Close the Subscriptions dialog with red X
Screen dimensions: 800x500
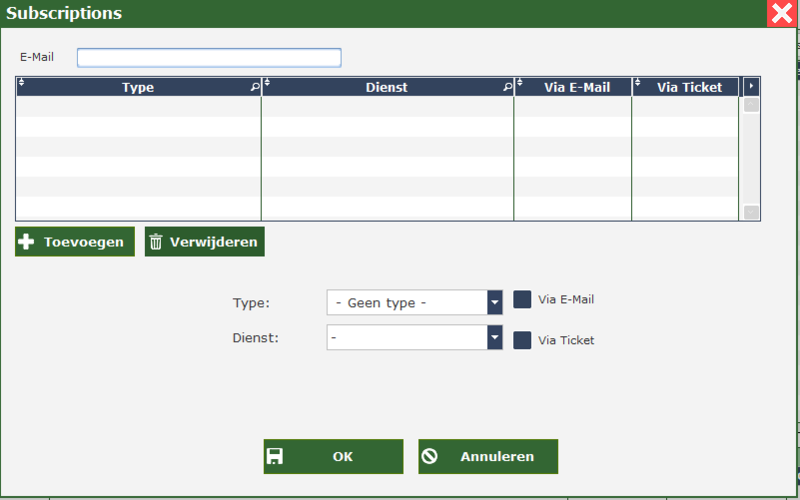coord(782,13)
